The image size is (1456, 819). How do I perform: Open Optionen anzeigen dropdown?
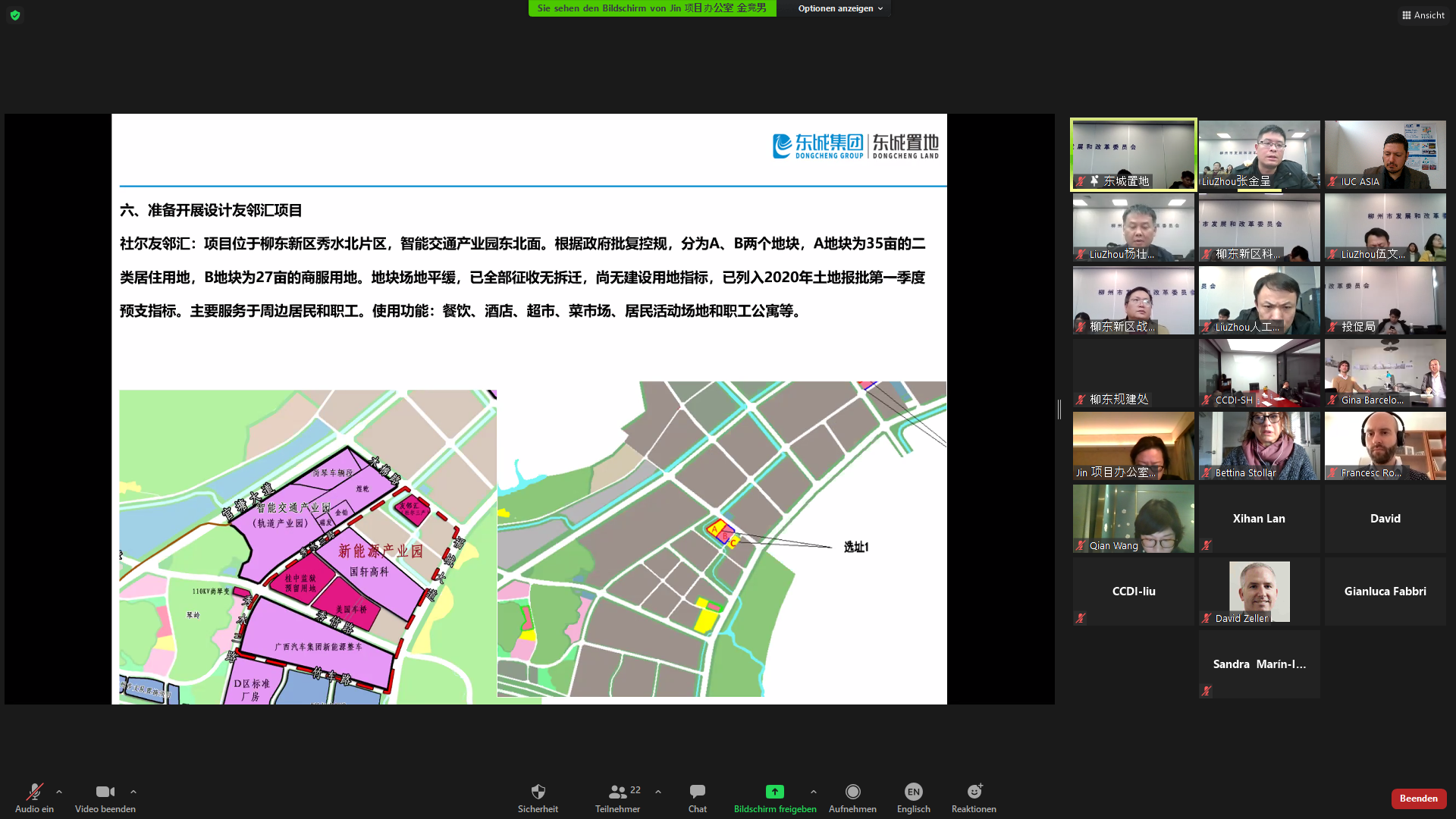click(839, 8)
